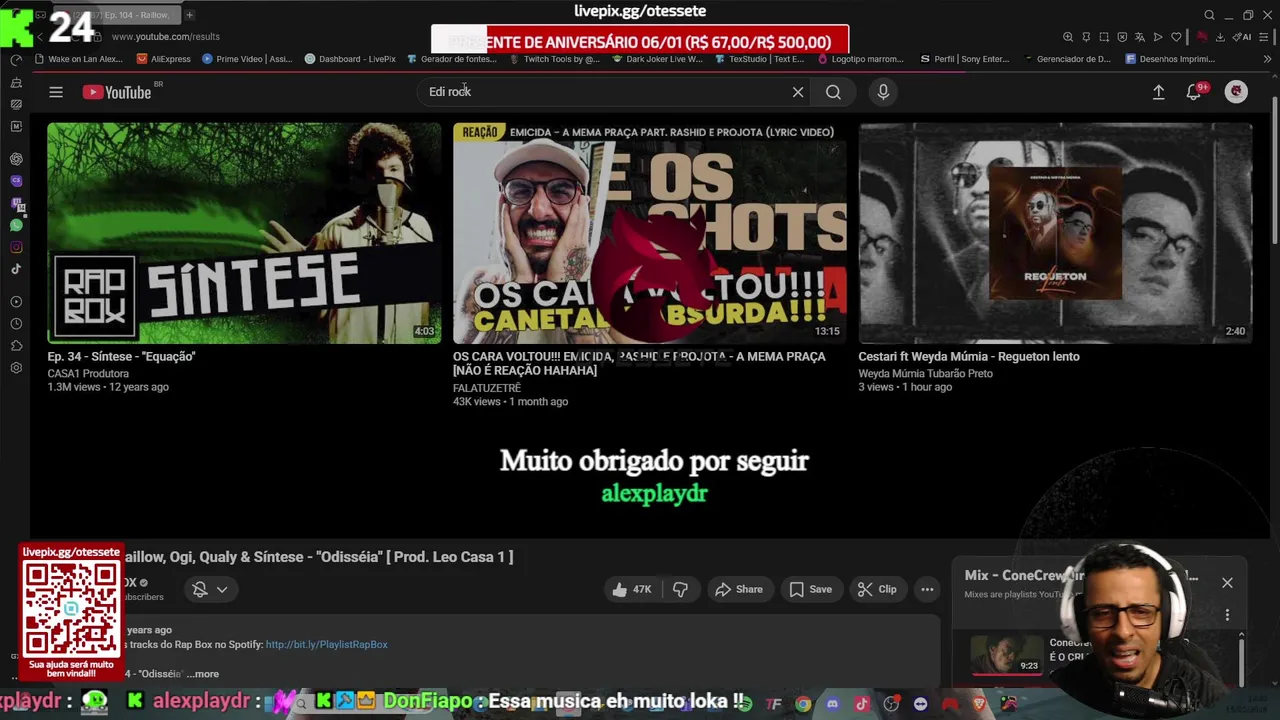Open the Desenhos Imprimi bookmark
This screenshot has height=720, width=1280.
click(1170, 59)
